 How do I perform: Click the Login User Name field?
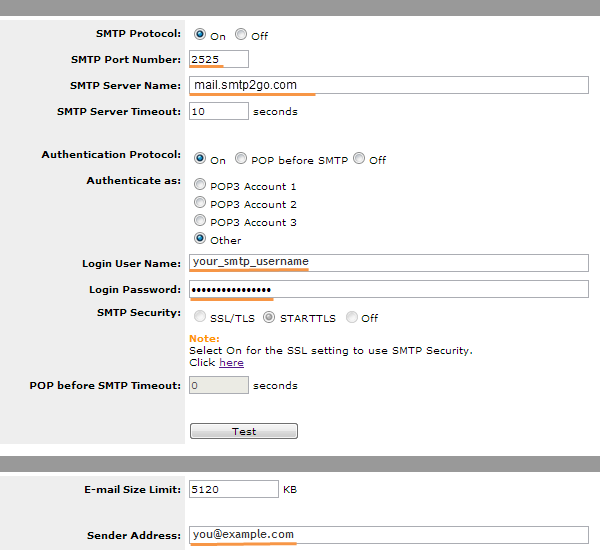[389, 263]
